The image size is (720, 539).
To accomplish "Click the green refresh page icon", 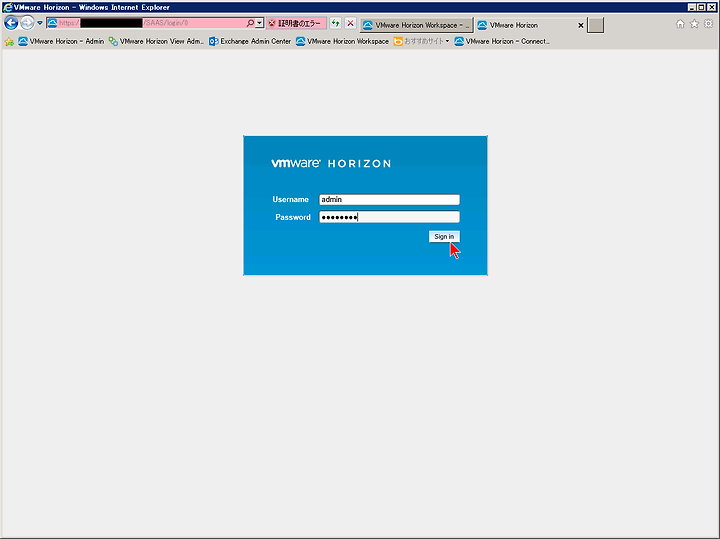I will 336,23.
